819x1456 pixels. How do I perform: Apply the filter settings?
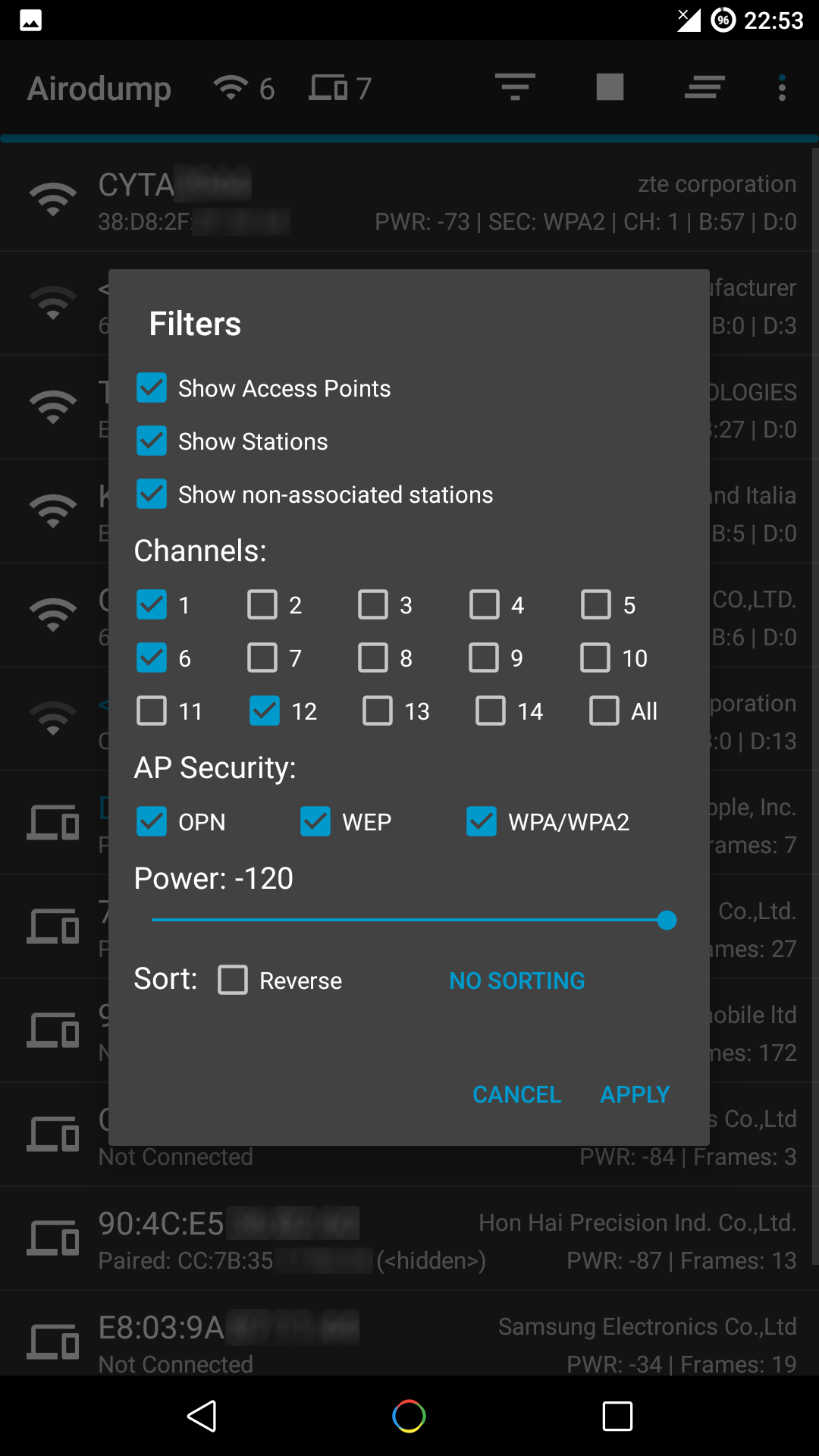point(635,1094)
